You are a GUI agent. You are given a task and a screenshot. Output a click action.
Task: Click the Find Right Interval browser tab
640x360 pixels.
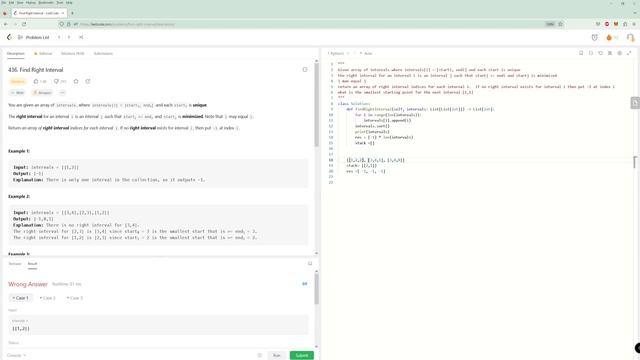click(39, 13)
